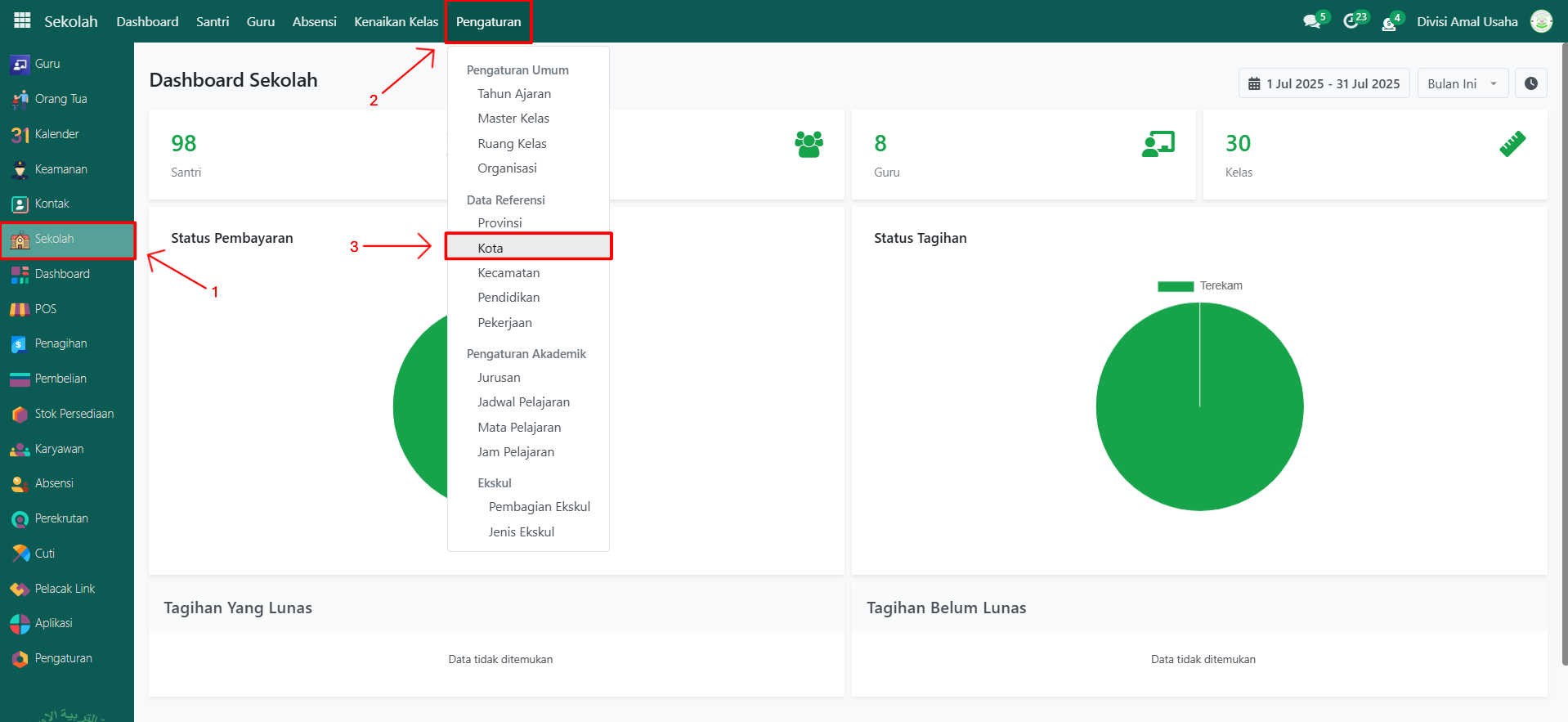Image resolution: width=1568 pixels, height=722 pixels.
Task: Click the chat messages icon with badge 5
Action: point(1312,21)
